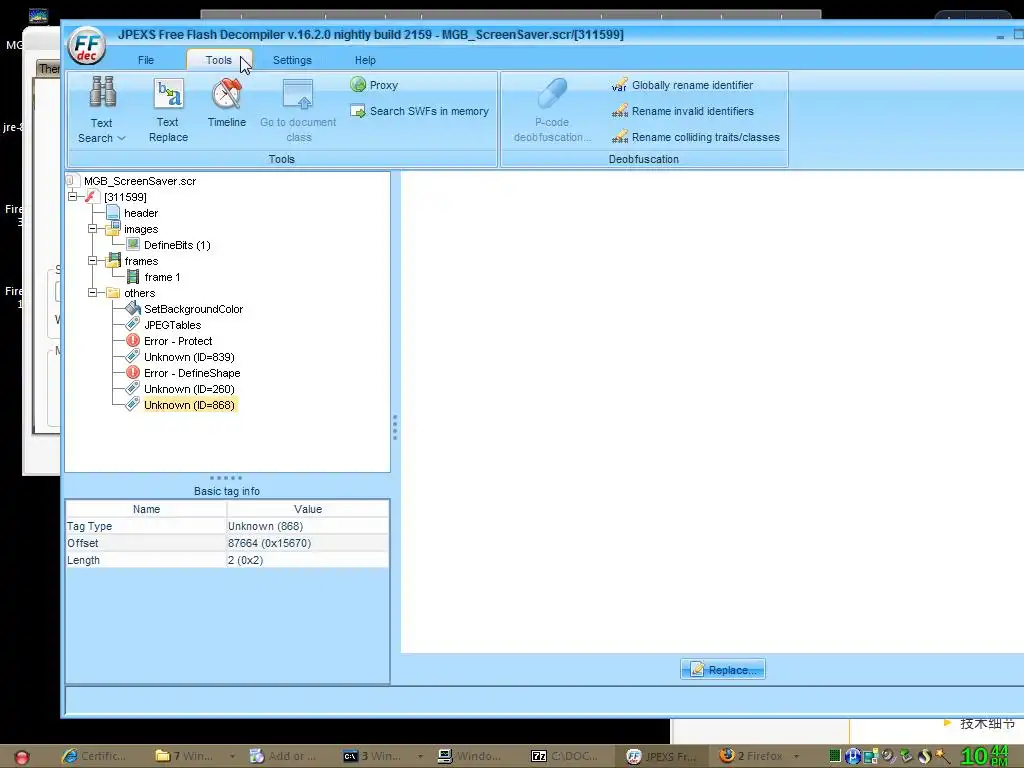Click the Name column header
This screenshot has width=1024, height=768.
pos(146,509)
